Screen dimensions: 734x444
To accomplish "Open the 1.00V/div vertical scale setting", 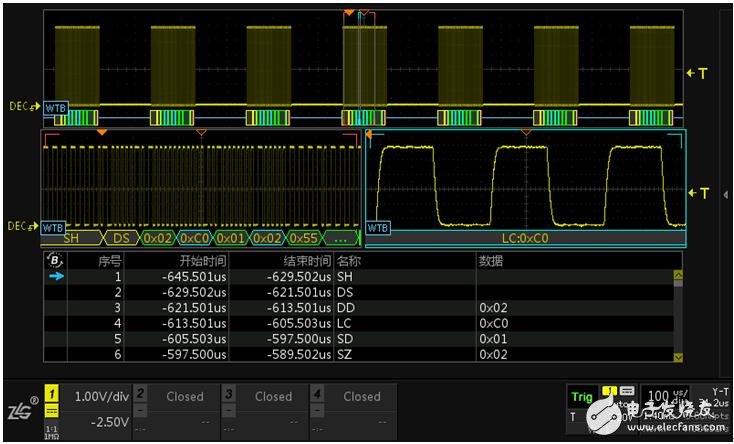I will 100,396.
